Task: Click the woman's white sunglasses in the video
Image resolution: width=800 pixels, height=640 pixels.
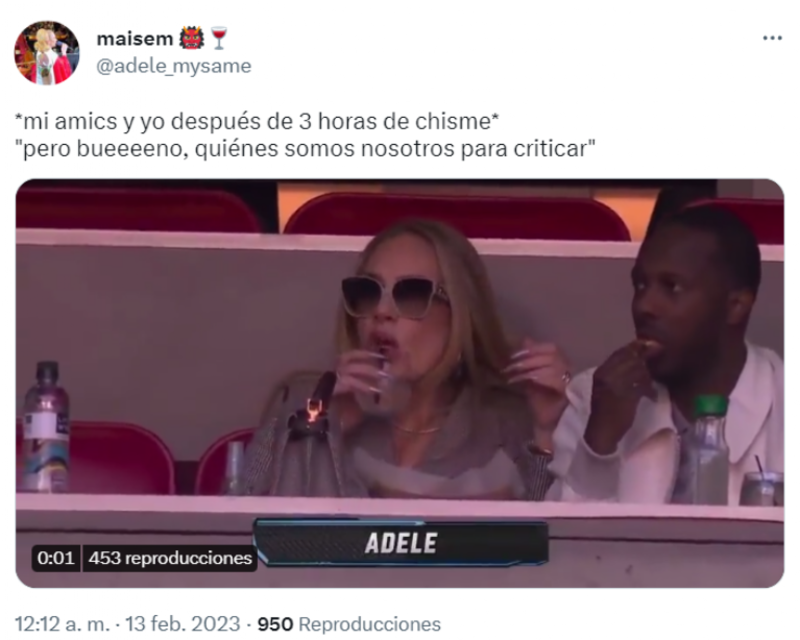Action: tap(394, 296)
